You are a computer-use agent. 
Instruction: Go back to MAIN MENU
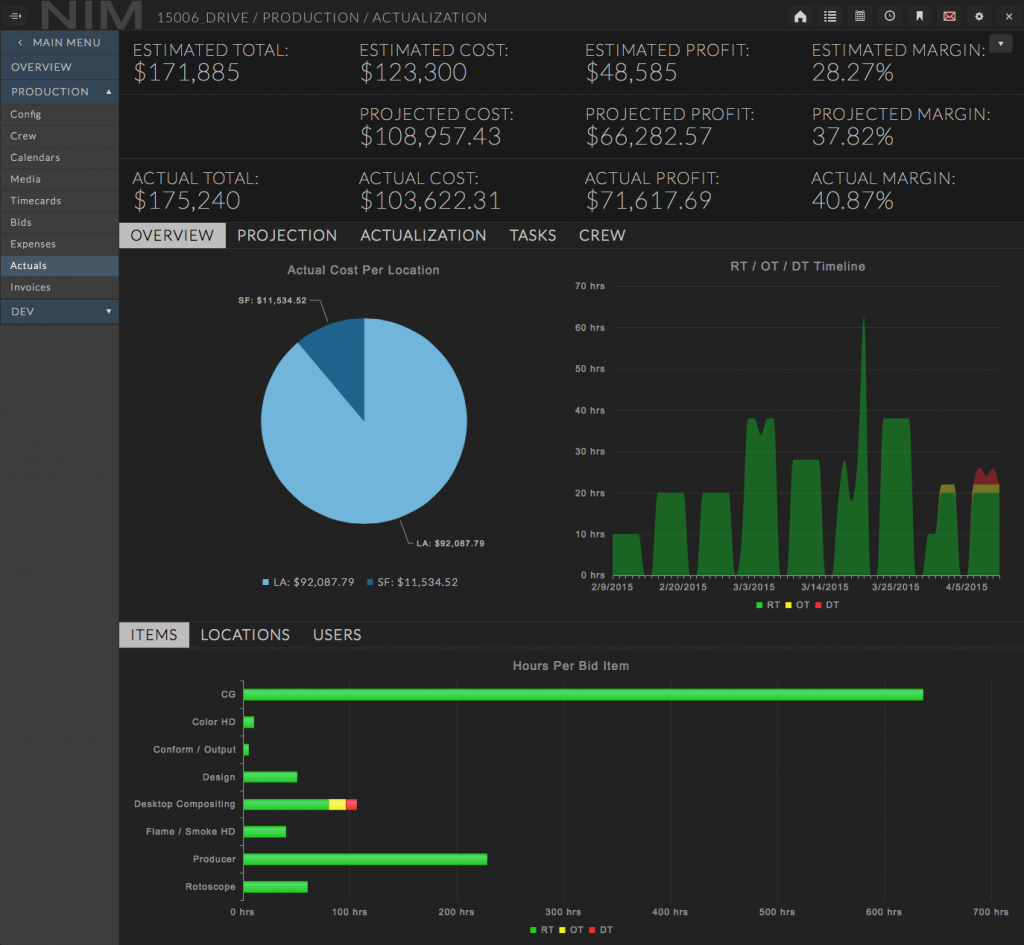(x=59, y=42)
